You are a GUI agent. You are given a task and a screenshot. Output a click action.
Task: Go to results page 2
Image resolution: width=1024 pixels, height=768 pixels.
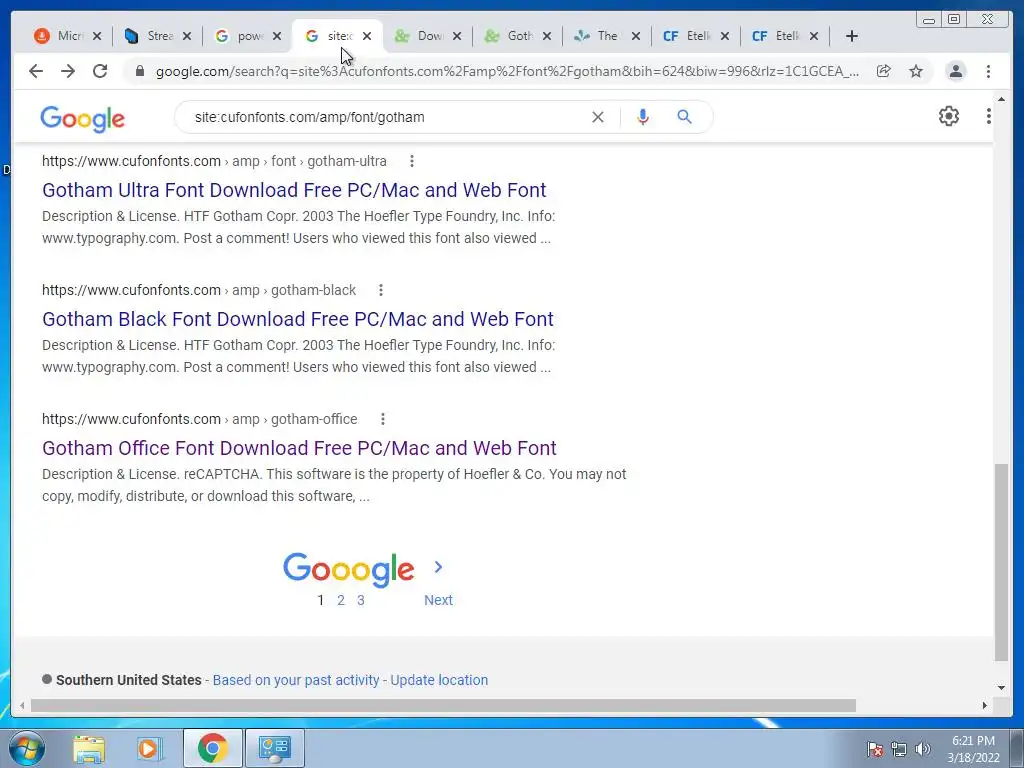click(x=341, y=600)
